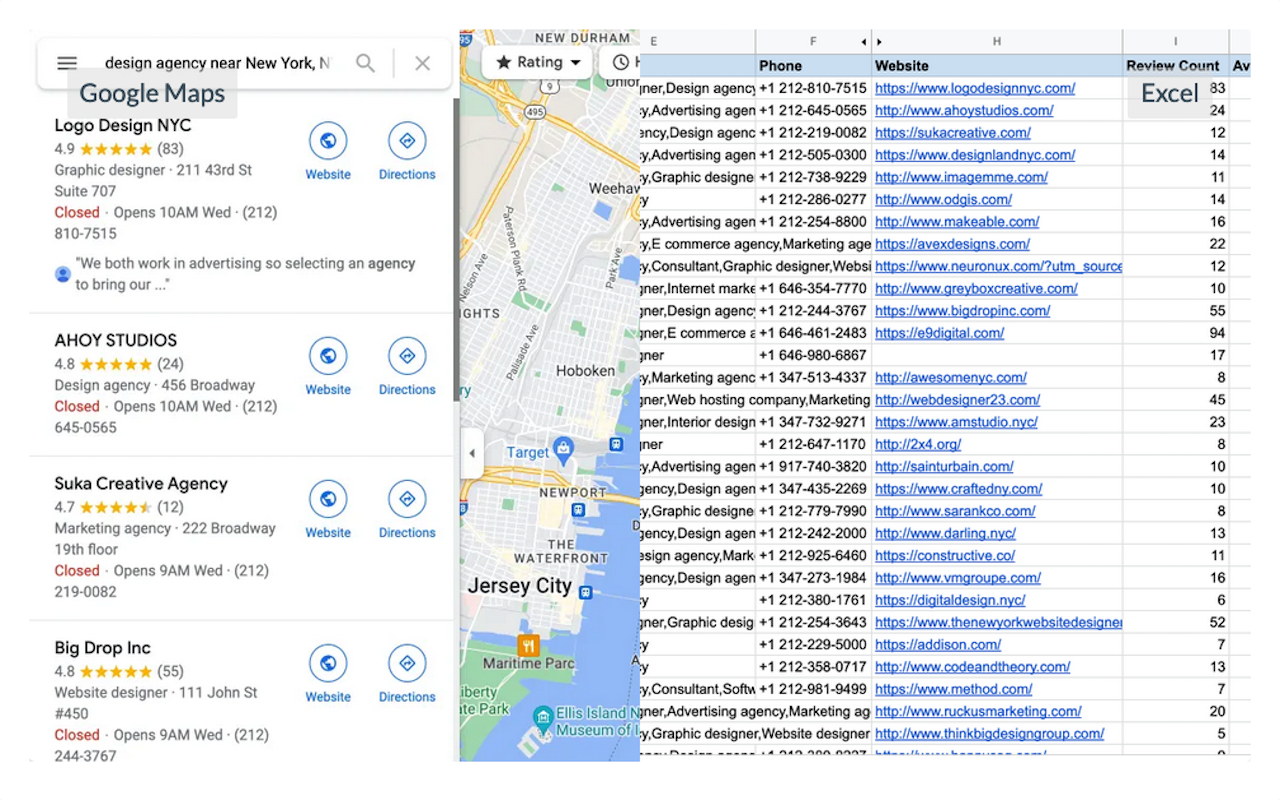The image size is (1280, 800).
Task: Open the Logo Design NYC Website icon
Action: pos(328,141)
